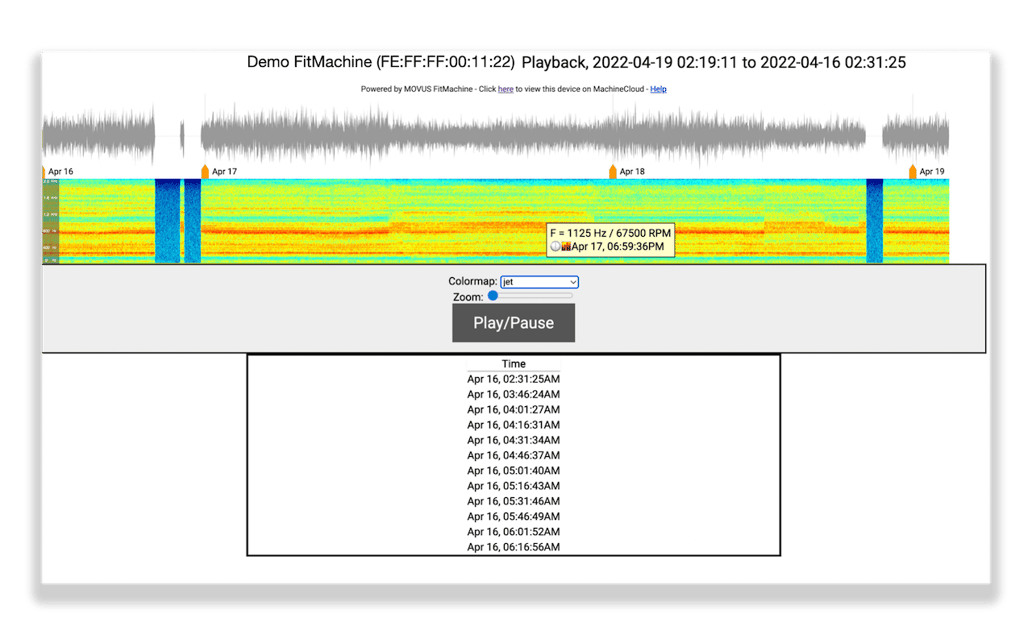The width and height of the screenshot is (1032, 635).
Task: Select a different colormap from the jet combo box
Action: [x=539, y=281]
